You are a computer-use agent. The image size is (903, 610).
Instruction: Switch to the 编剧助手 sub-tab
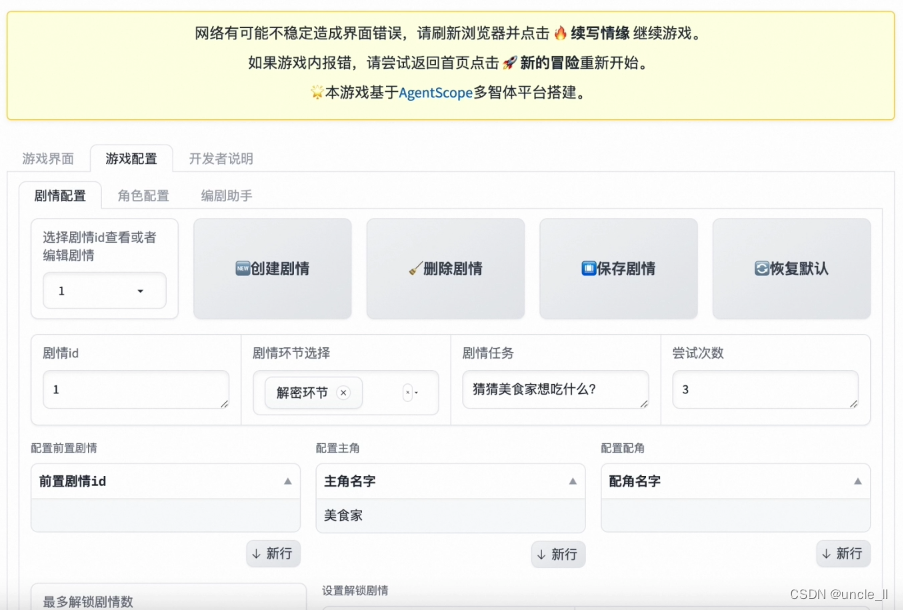click(226, 196)
